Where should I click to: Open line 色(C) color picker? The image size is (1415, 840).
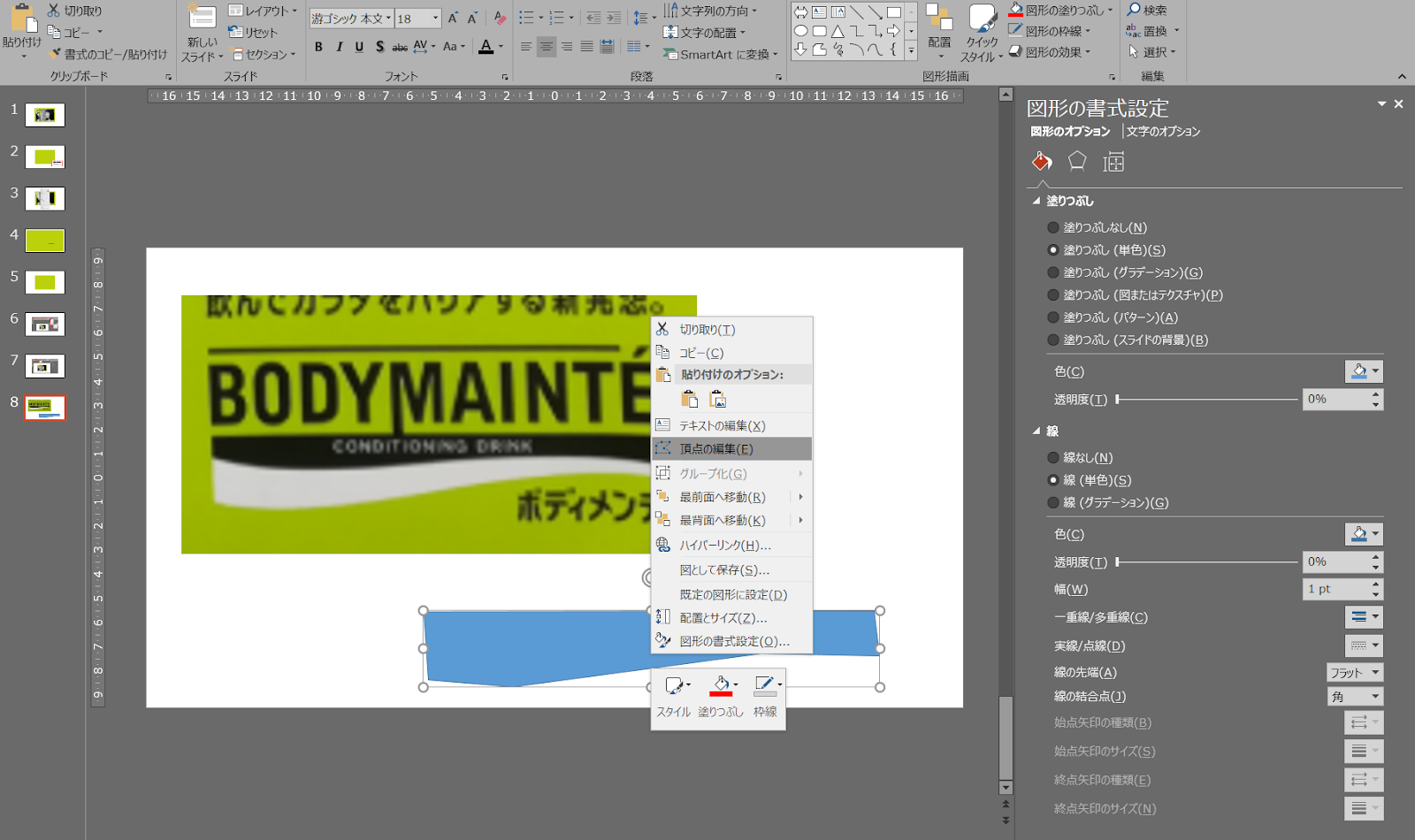(x=1364, y=534)
